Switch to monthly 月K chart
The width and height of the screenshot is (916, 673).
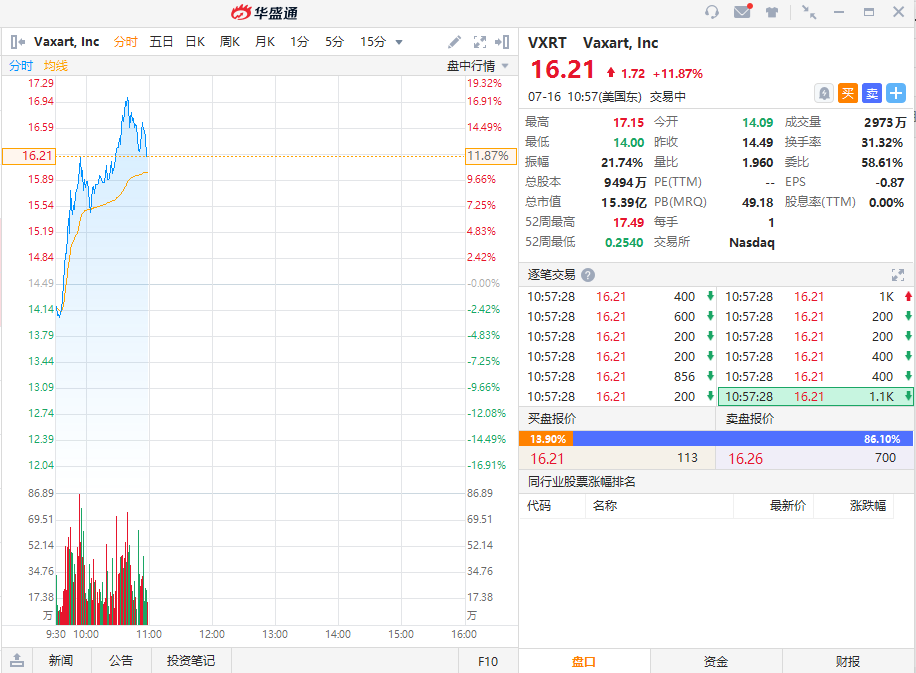(x=265, y=42)
